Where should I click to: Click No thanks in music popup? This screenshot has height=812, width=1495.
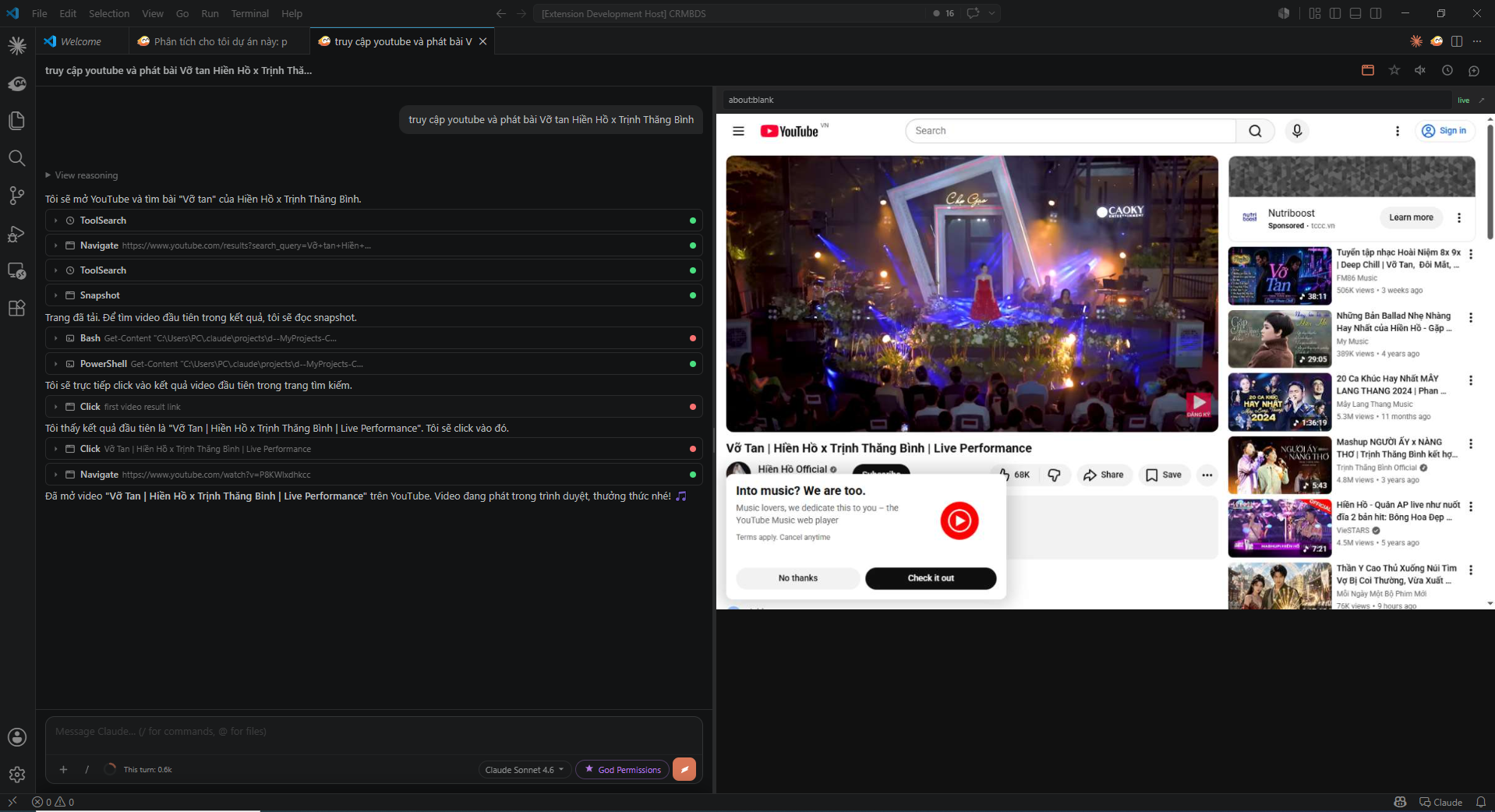[x=797, y=578]
